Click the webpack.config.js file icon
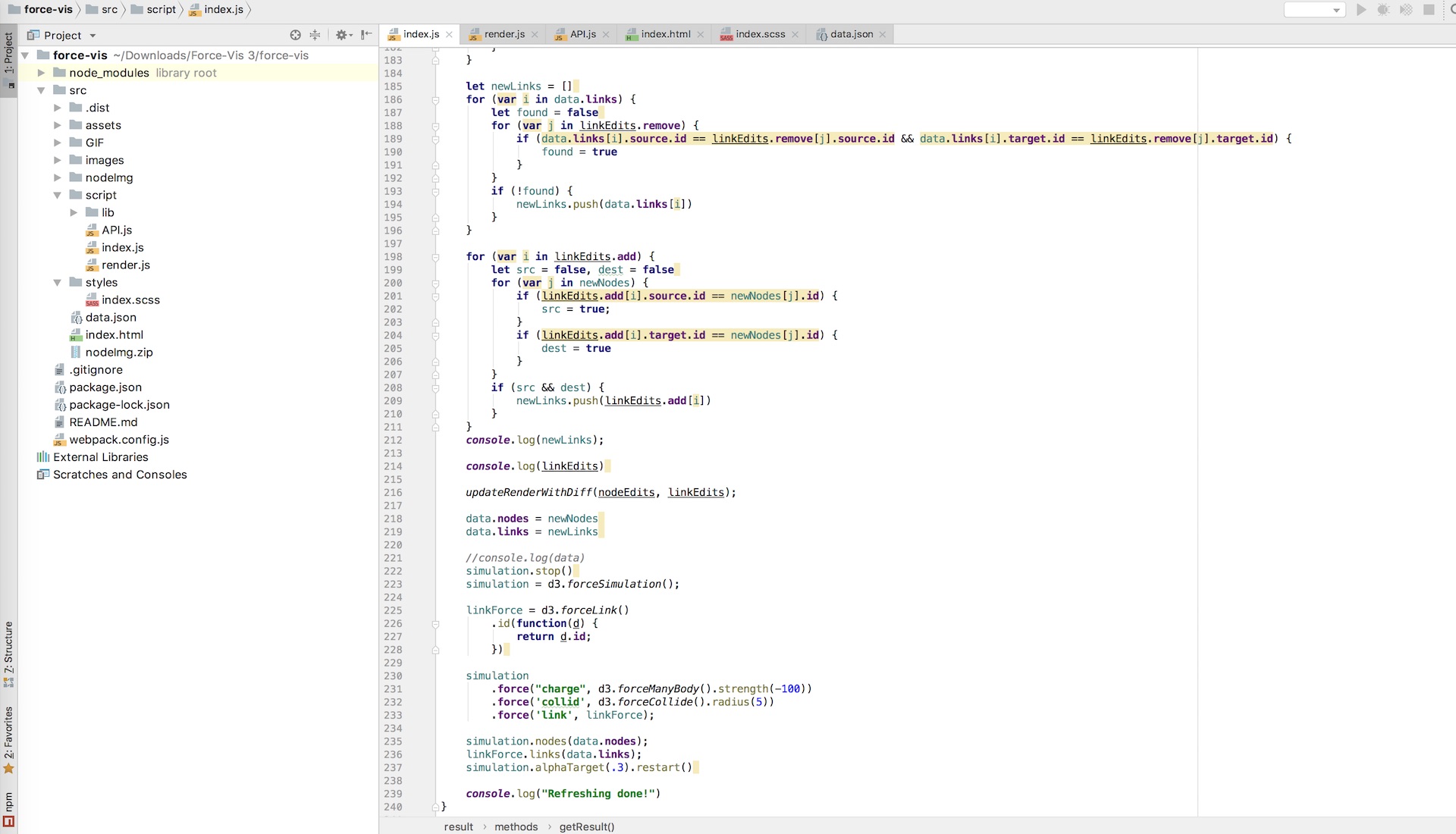 [60, 440]
